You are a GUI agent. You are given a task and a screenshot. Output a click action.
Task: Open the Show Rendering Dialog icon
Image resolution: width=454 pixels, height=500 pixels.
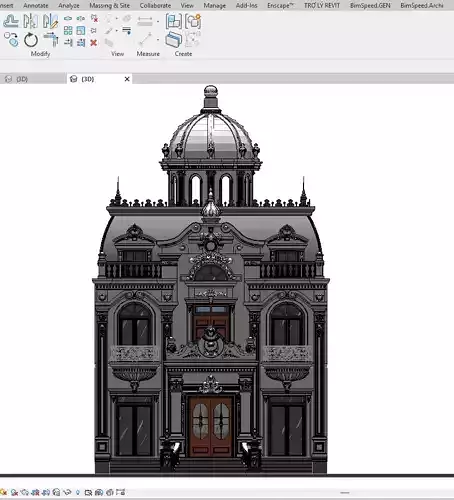[25, 492]
